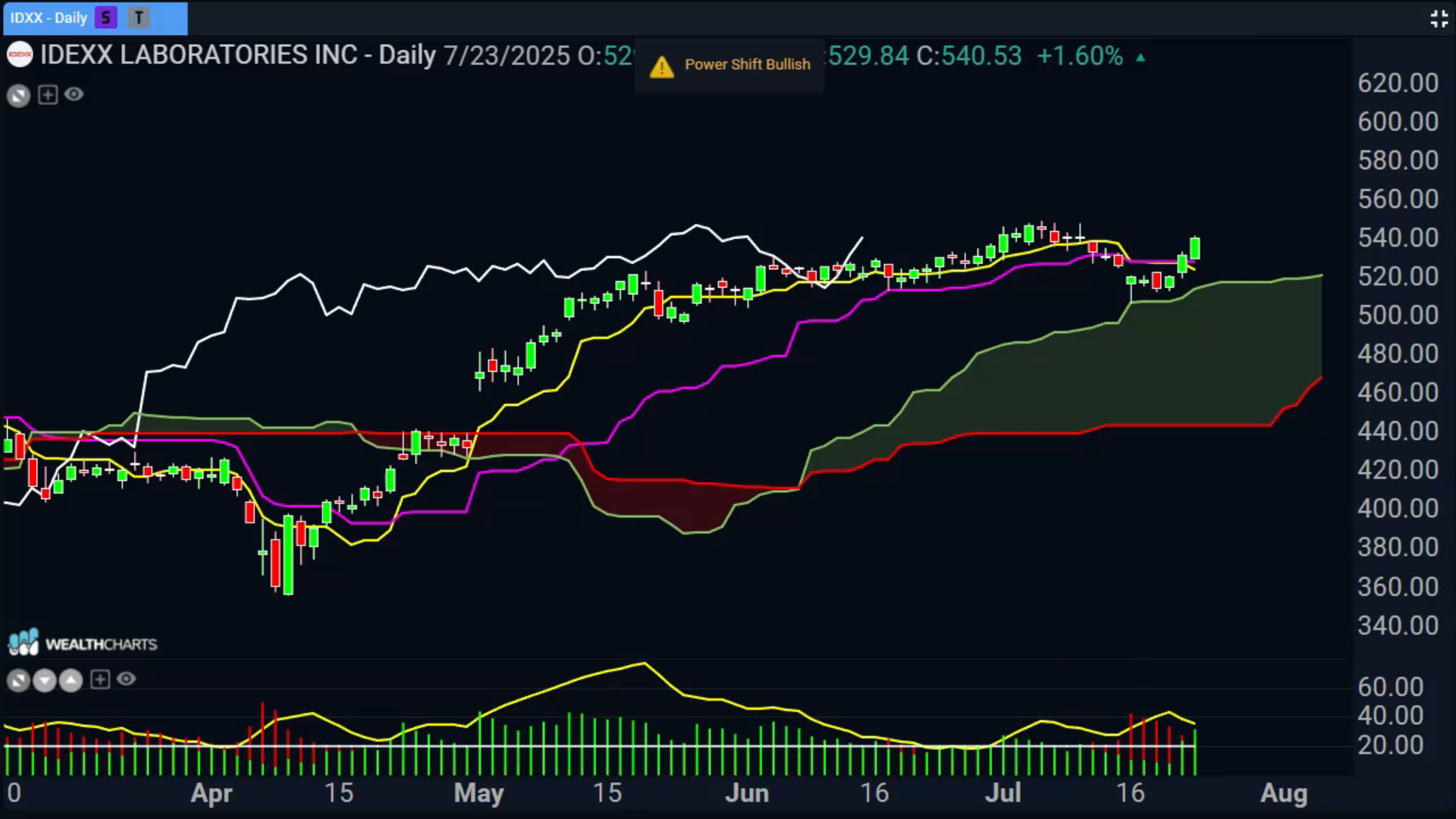Viewport: 1456px width, 819px height.
Task: Select the IDXX - Daily chart tab
Action: [95, 17]
